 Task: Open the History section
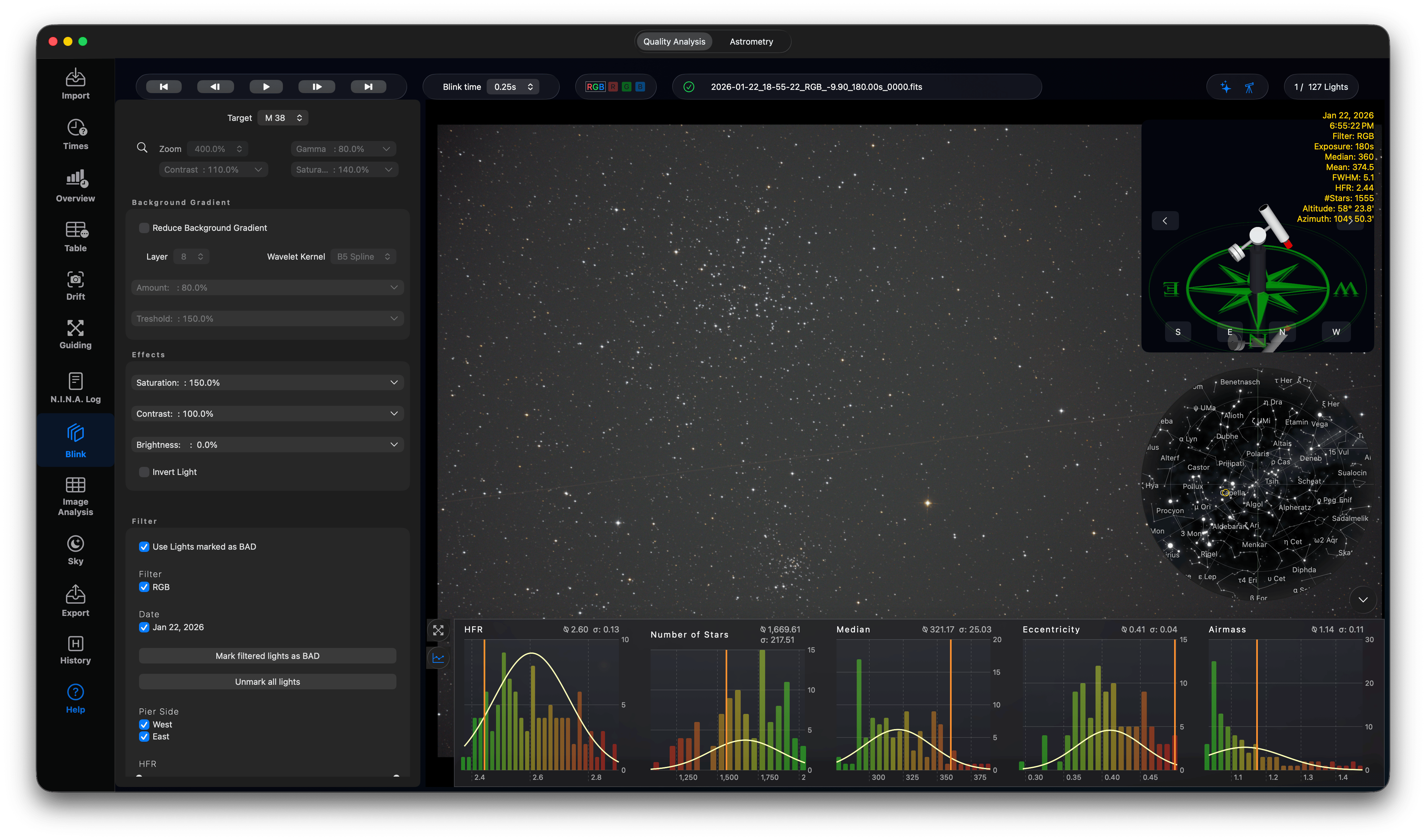click(x=75, y=650)
